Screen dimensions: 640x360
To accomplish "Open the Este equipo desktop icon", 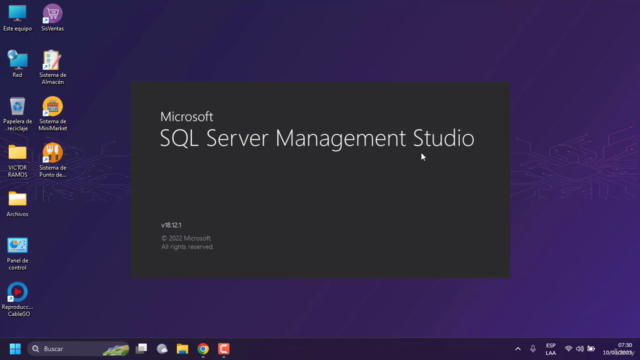I will (x=17, y=18).
